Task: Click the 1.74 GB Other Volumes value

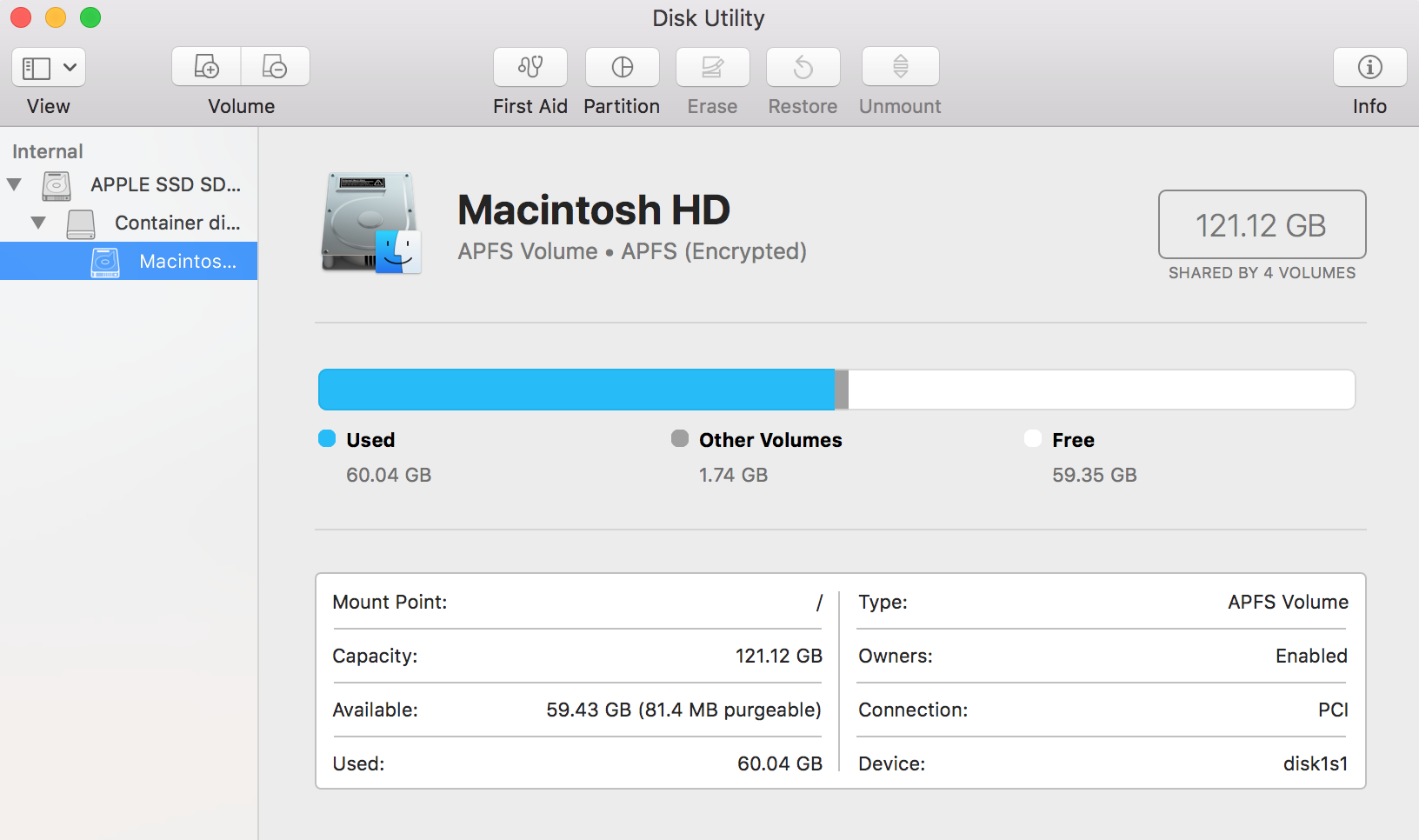Action: click(x=734, y=475)
